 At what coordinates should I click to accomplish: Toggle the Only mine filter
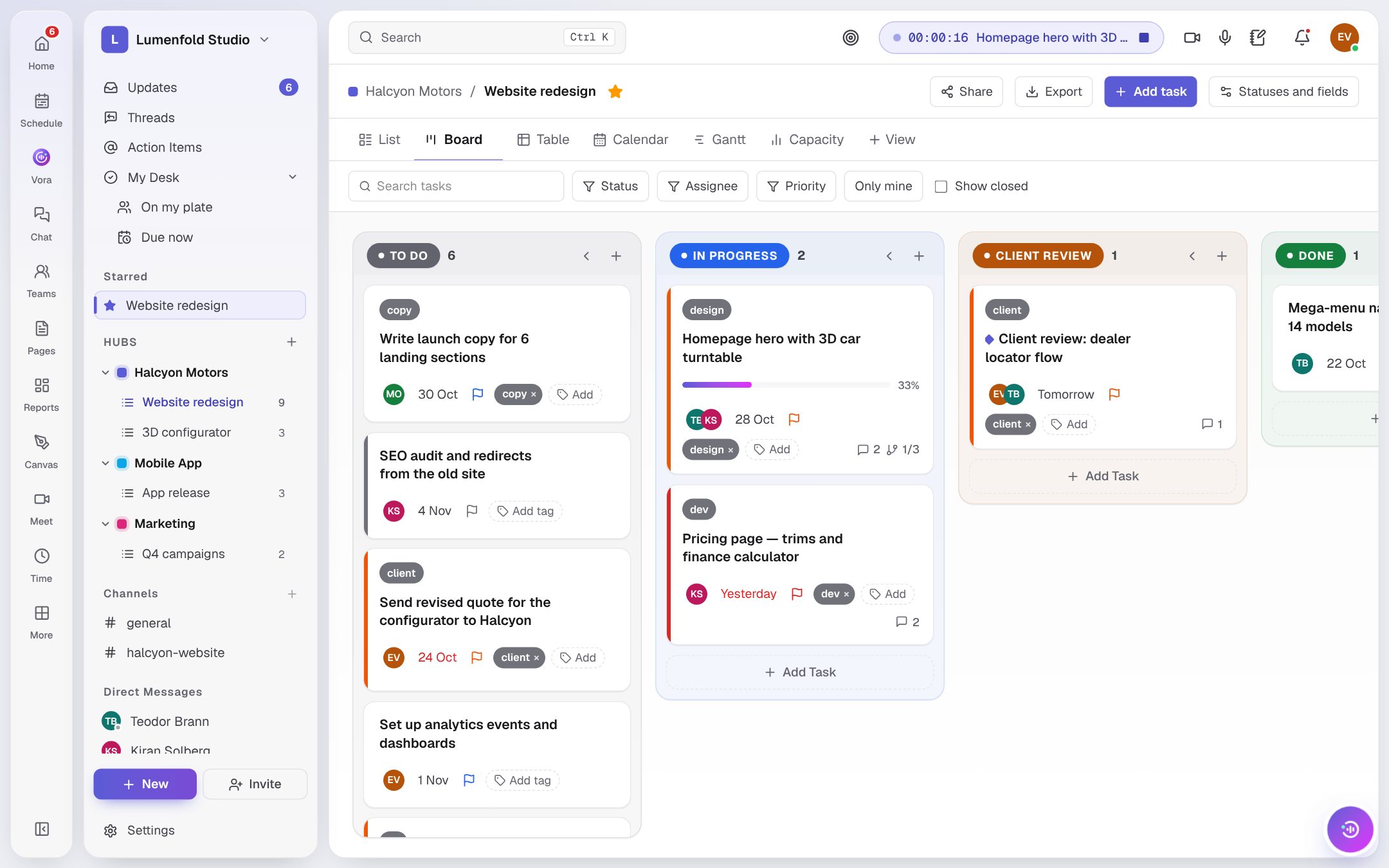883,186
